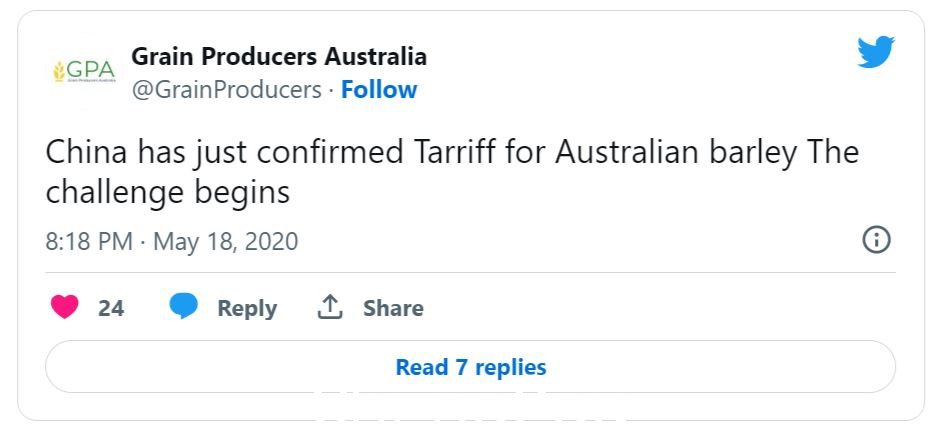
Task: Open the tweet text about Australian barley tariff
Action: (x=452, y=173)
